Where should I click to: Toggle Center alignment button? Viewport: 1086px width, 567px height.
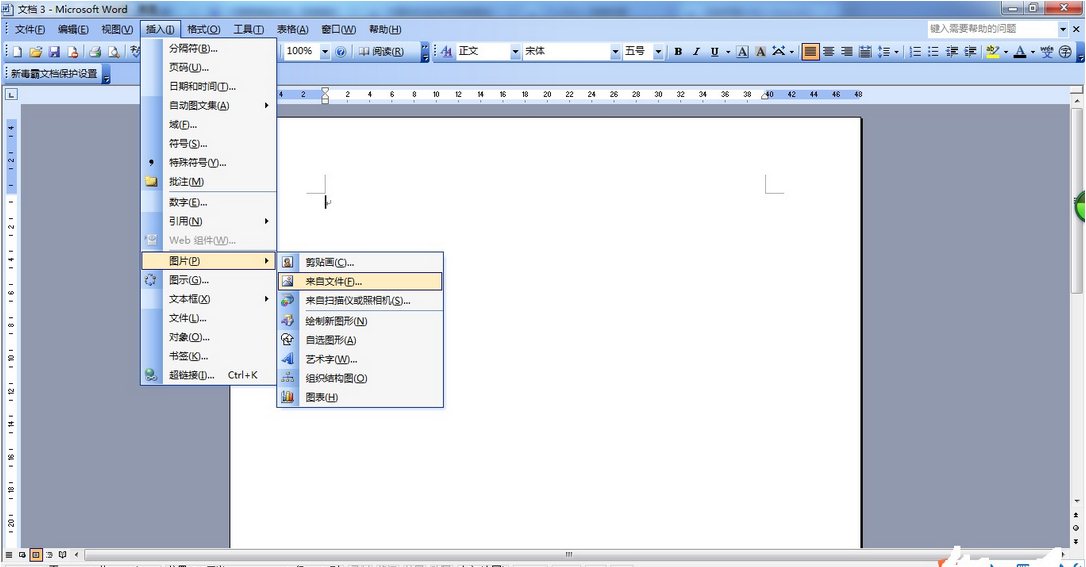pos(828,52)
